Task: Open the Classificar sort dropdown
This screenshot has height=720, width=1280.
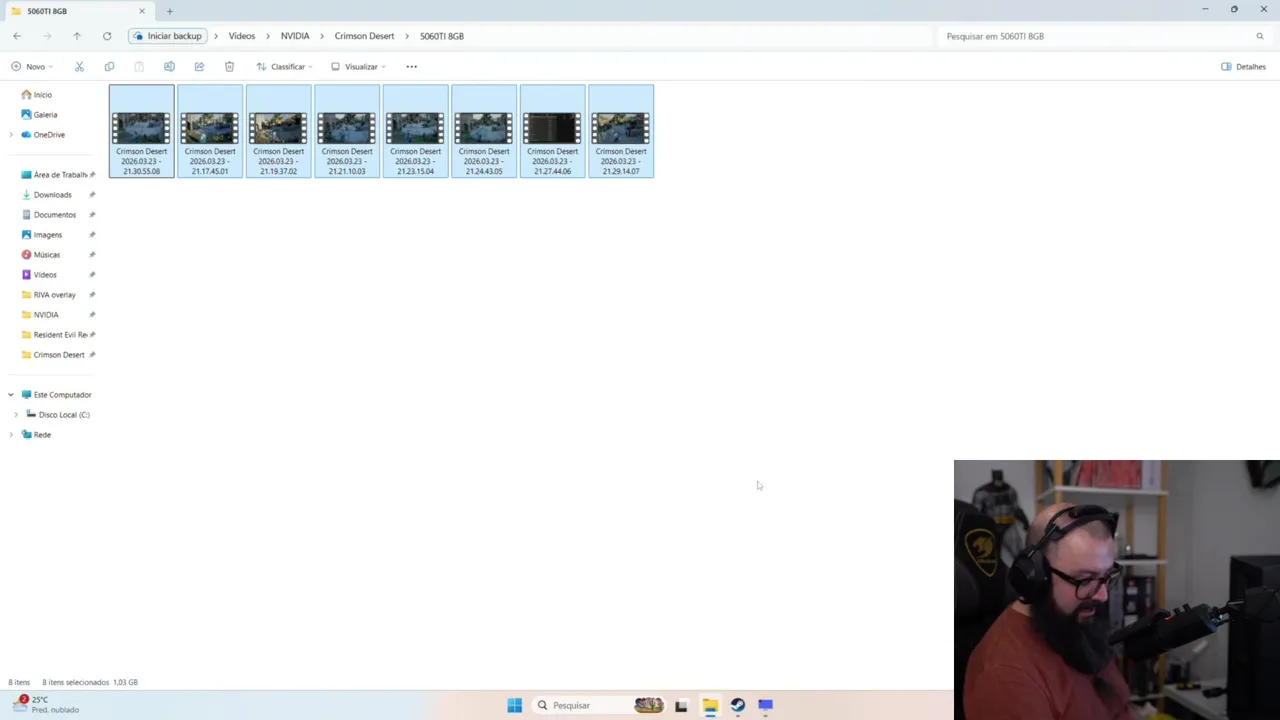Action: (284, 67)
